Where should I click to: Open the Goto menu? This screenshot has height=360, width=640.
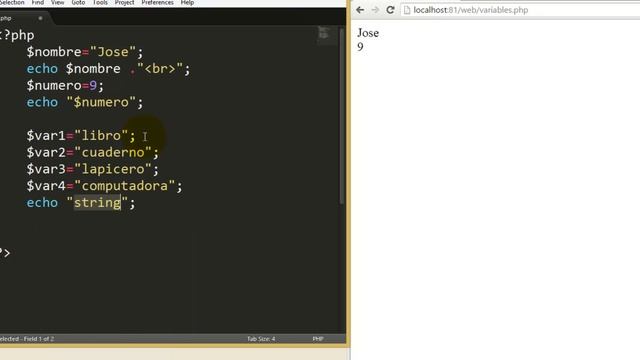tap(78, 2)
